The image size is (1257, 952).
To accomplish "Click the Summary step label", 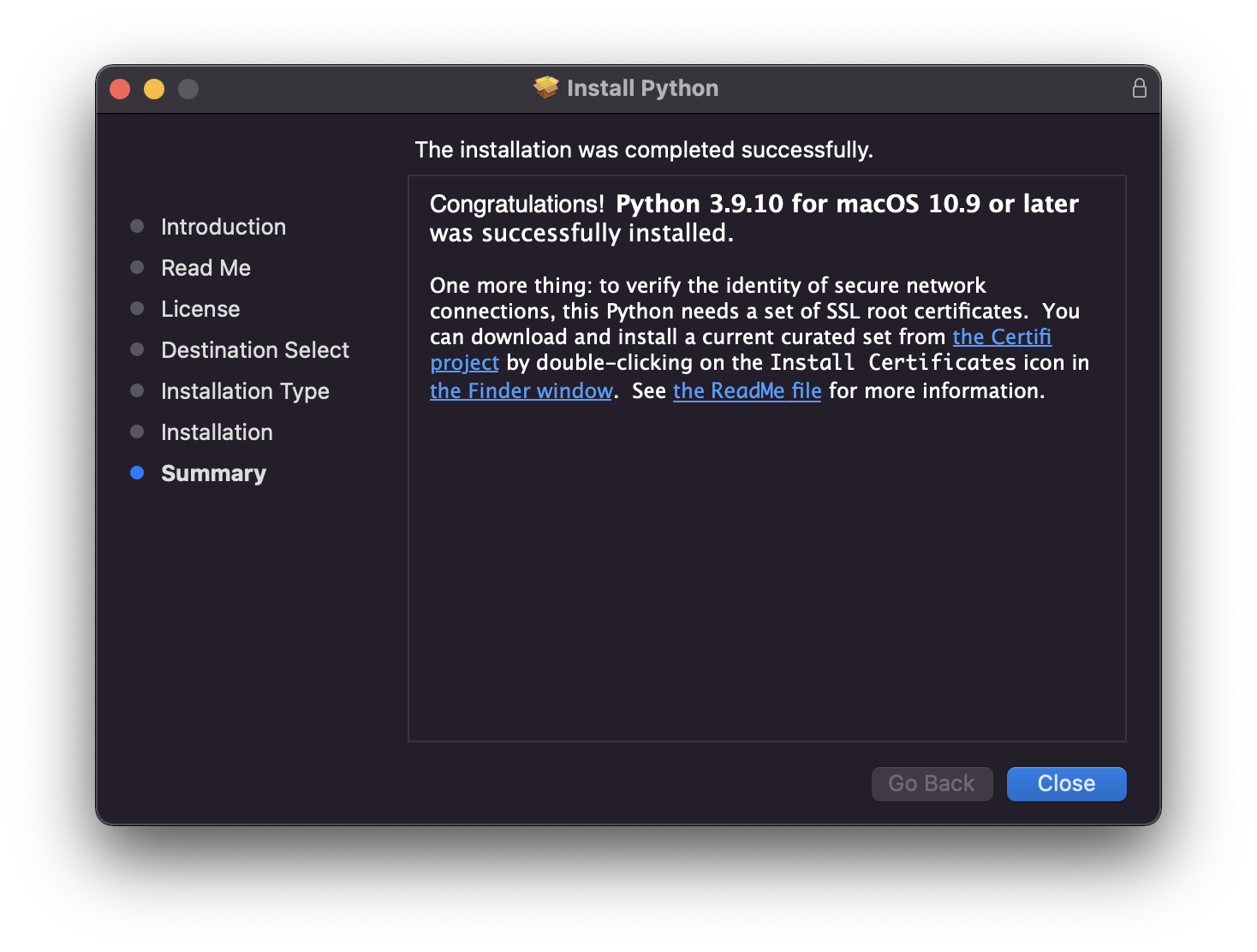I will tap(213, 473).
